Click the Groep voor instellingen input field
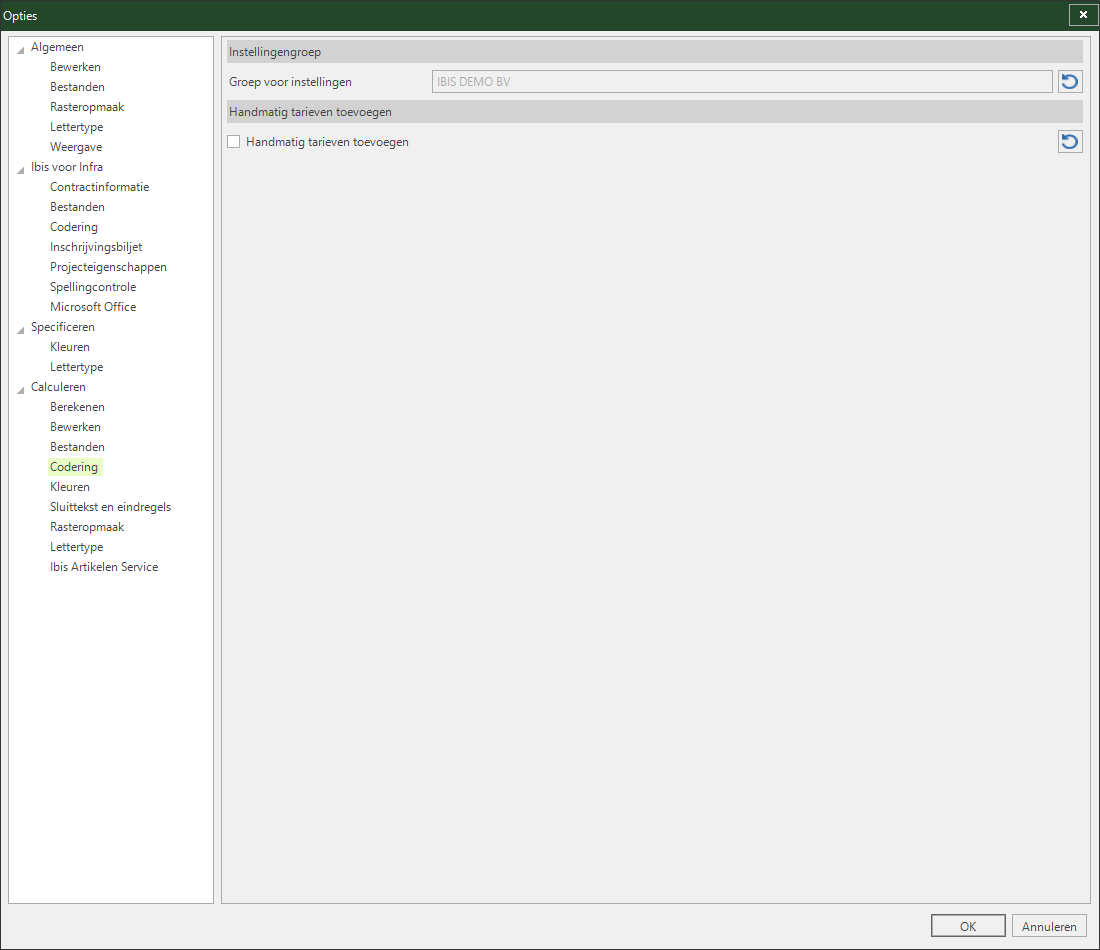 (x=742, y=81)
